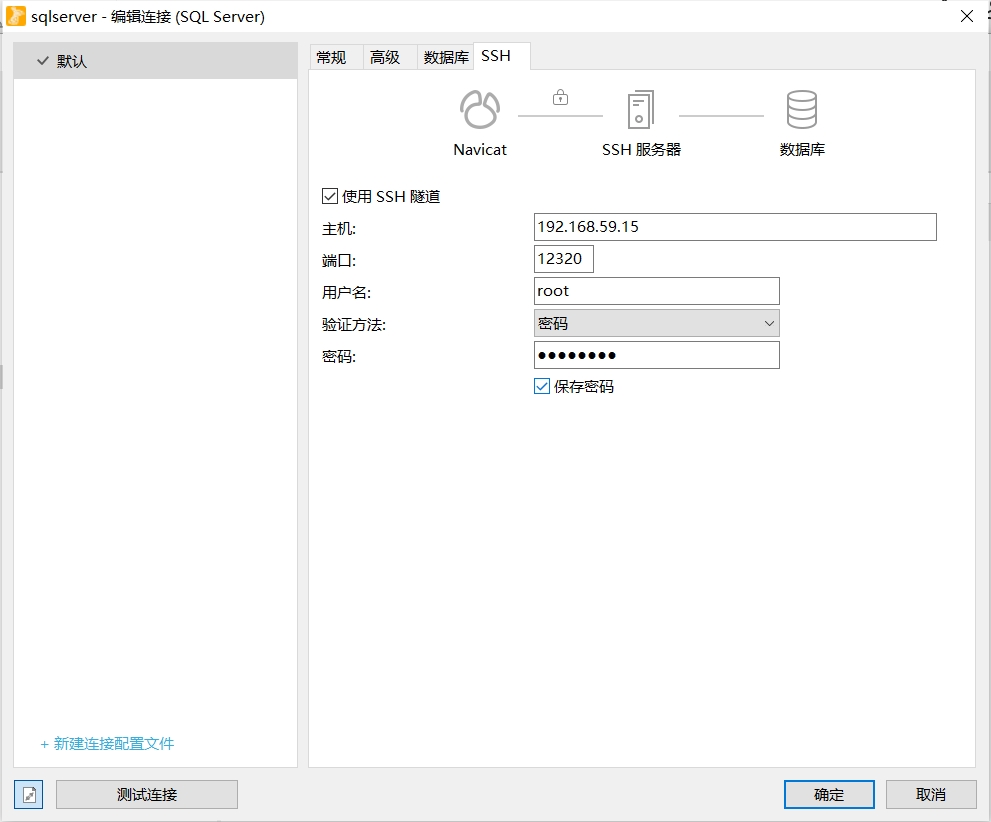Click the 用户名 input field
991x822 pixels.
tap(657, 291)
